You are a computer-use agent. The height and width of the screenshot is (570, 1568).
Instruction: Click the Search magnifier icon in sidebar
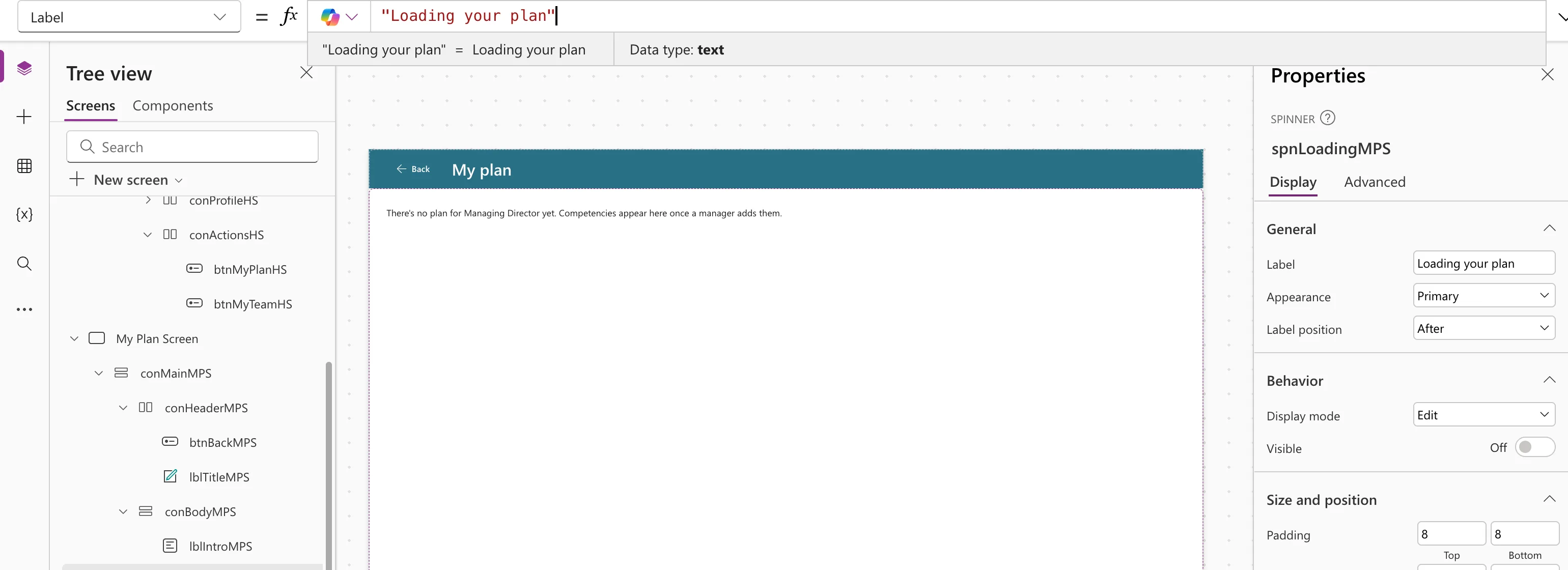(24, 263)
